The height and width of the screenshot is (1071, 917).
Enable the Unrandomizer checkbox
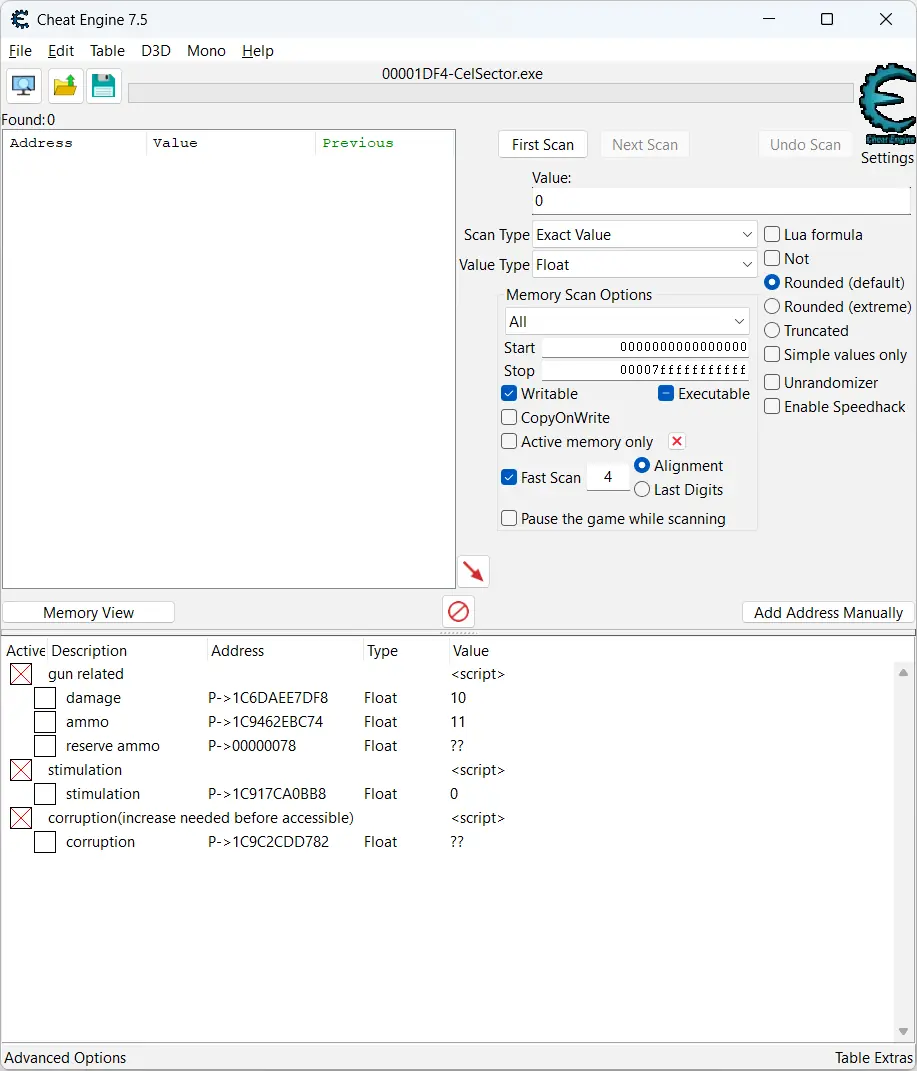tap(772, 382)
